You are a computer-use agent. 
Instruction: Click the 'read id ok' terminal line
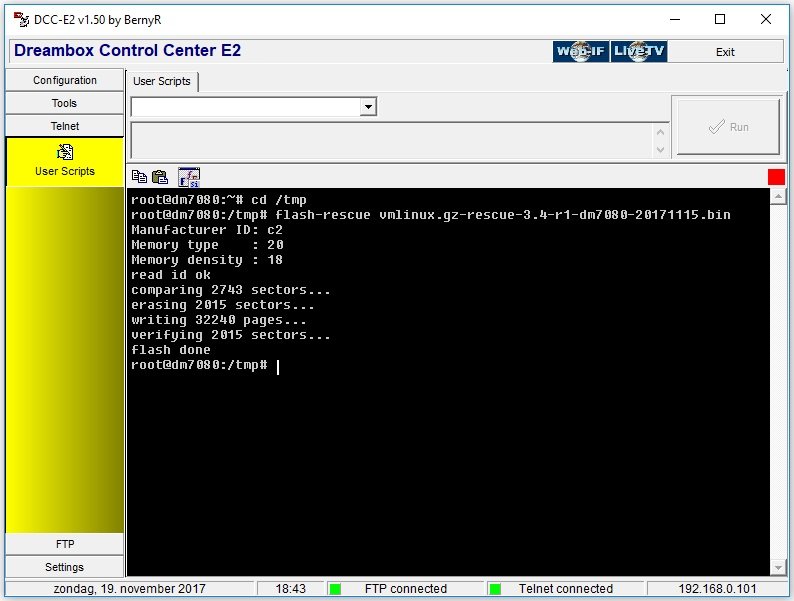coord(171,275)
